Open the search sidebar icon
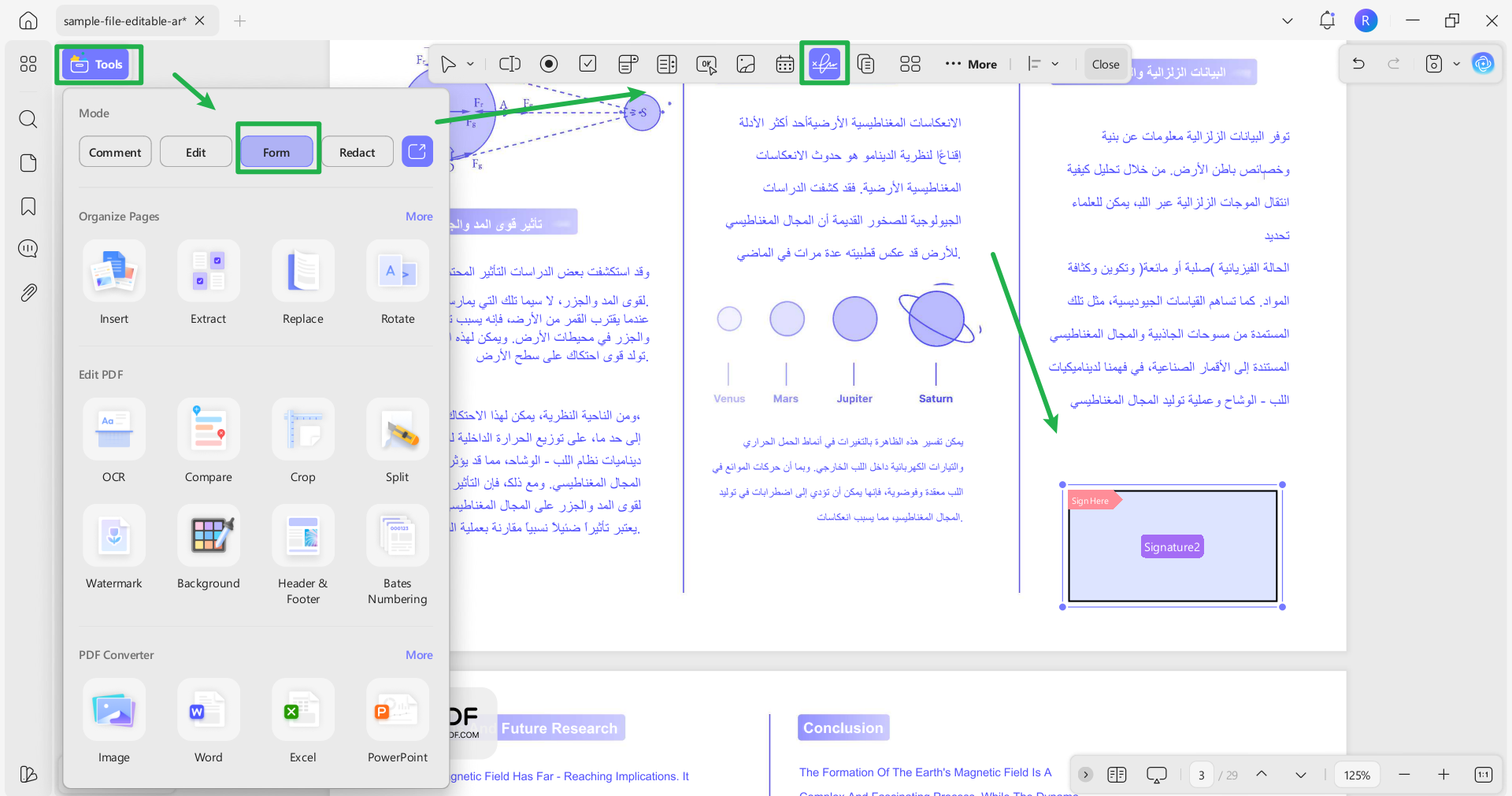This screenshot has height=796, width=1512. coord(28,119)
